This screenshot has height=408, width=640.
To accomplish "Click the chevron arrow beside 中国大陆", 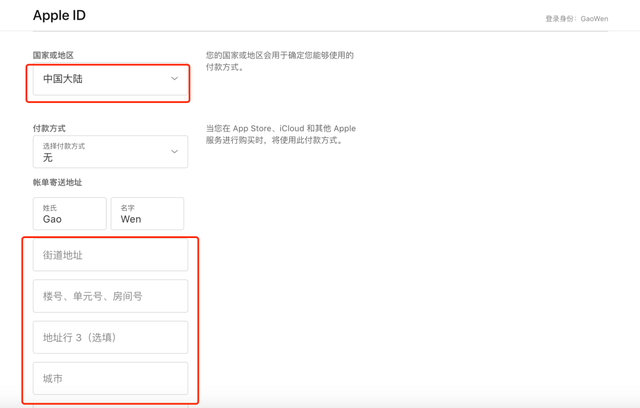I will click(x=174, y=78).
